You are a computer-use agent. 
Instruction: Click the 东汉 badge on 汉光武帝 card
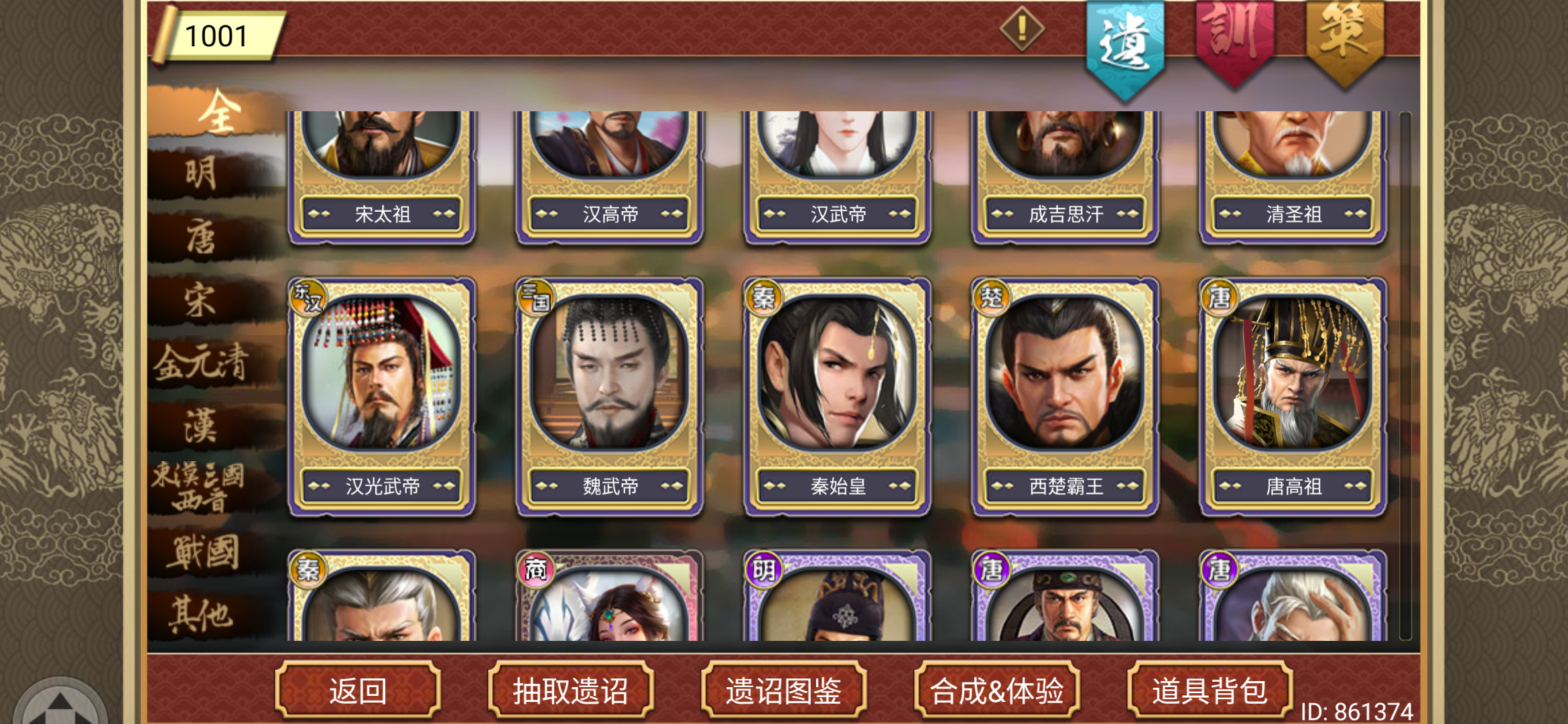pos(308,297)
